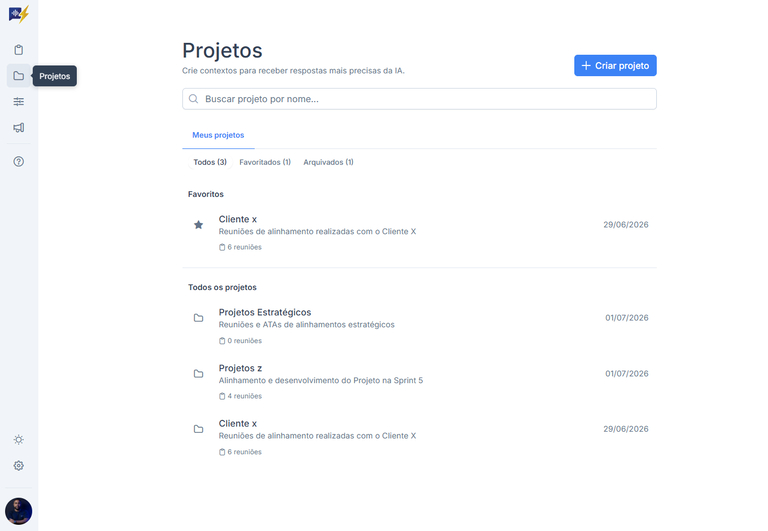Click the Reuniões e ATAs de alinhamentos estratégicos description
The width and height of the screenshot is (768, 531).
pos(307,325)
